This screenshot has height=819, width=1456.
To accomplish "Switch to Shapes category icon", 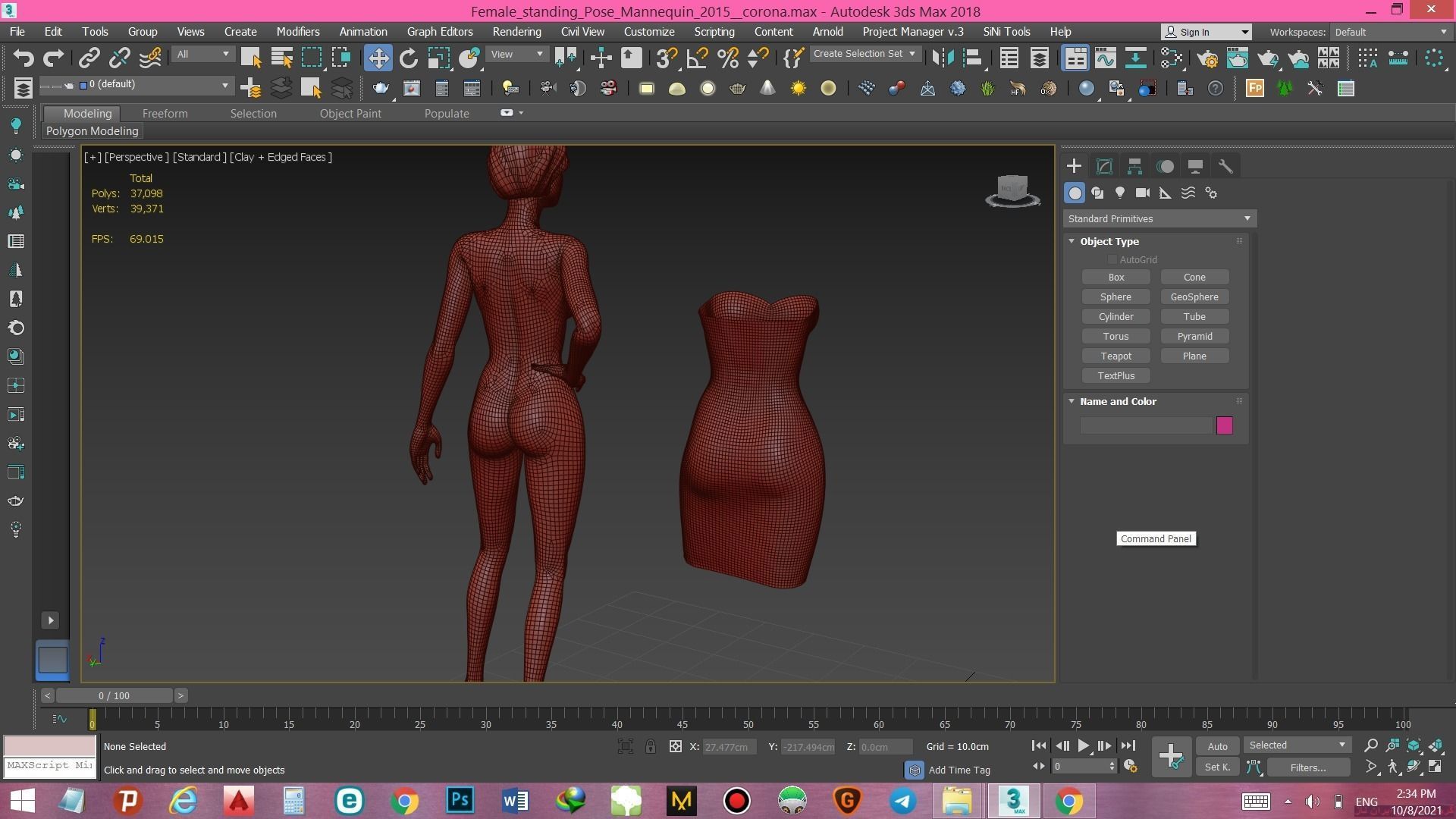I will [x=1097, y=193].
